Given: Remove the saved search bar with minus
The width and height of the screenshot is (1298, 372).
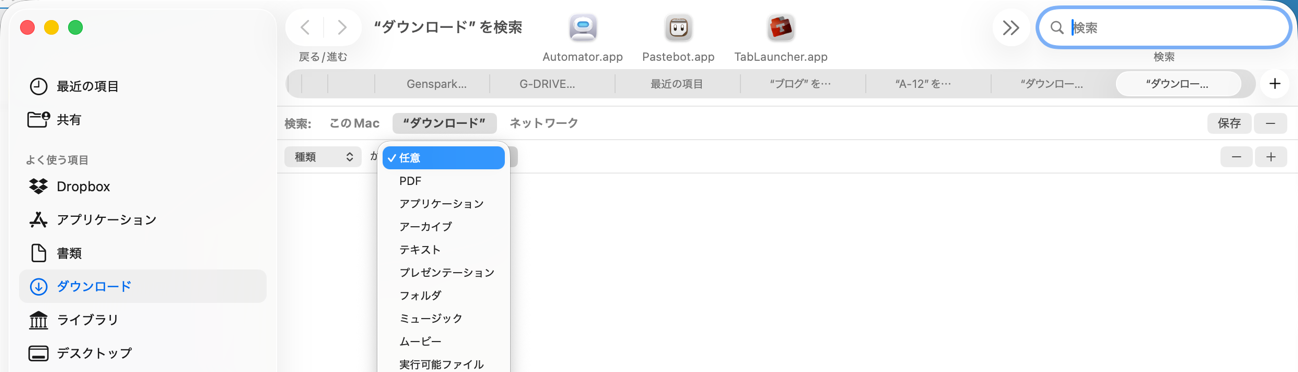Looking at the screenshot, I should [1270, 123].
